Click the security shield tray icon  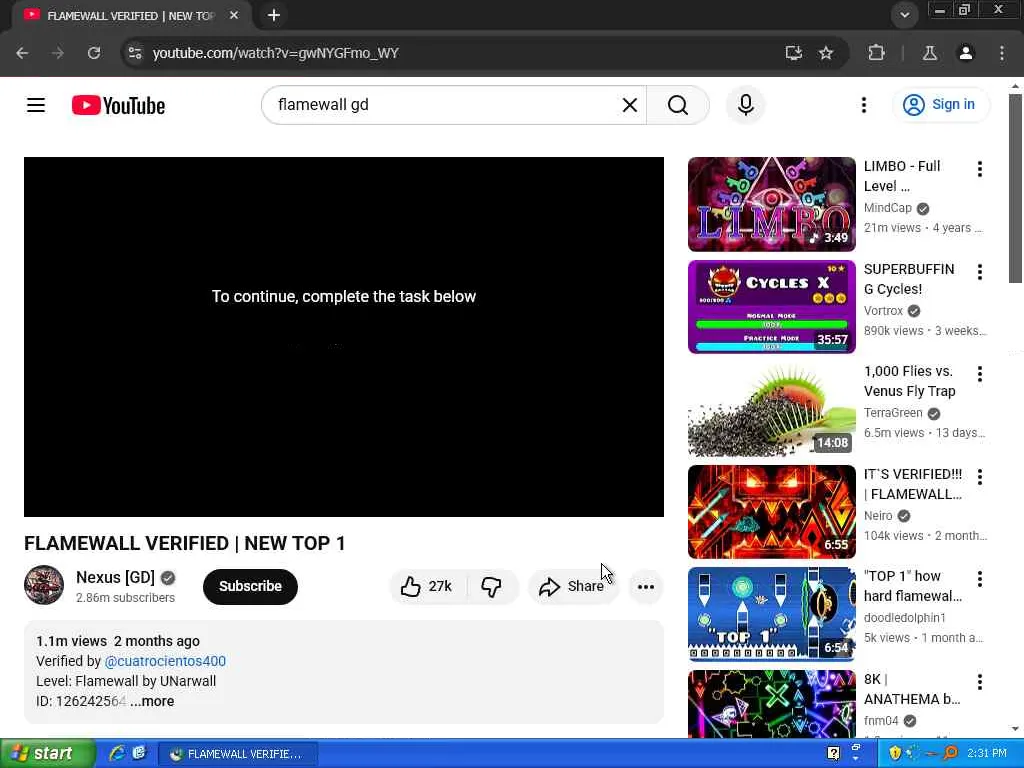point(895,753)
